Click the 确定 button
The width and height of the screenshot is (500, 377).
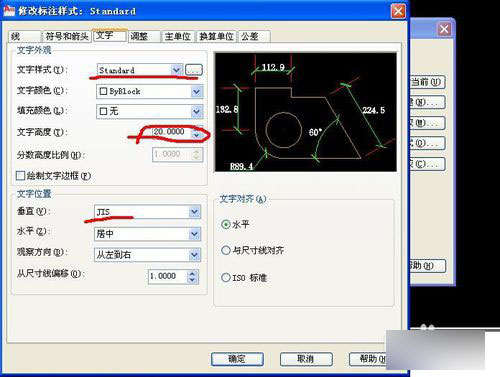click(x=237, y=359)
